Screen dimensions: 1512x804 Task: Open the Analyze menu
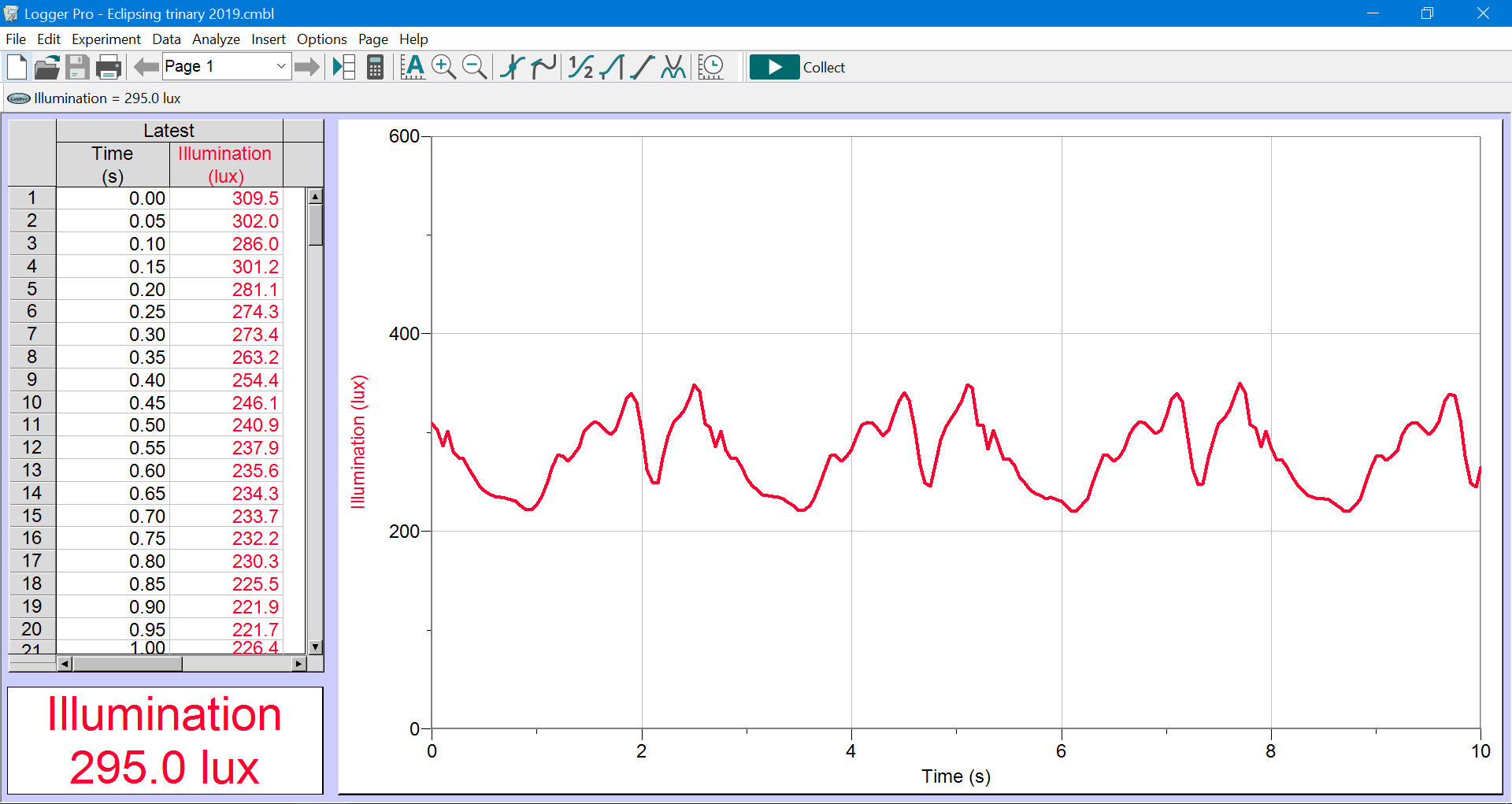point(216,39)
